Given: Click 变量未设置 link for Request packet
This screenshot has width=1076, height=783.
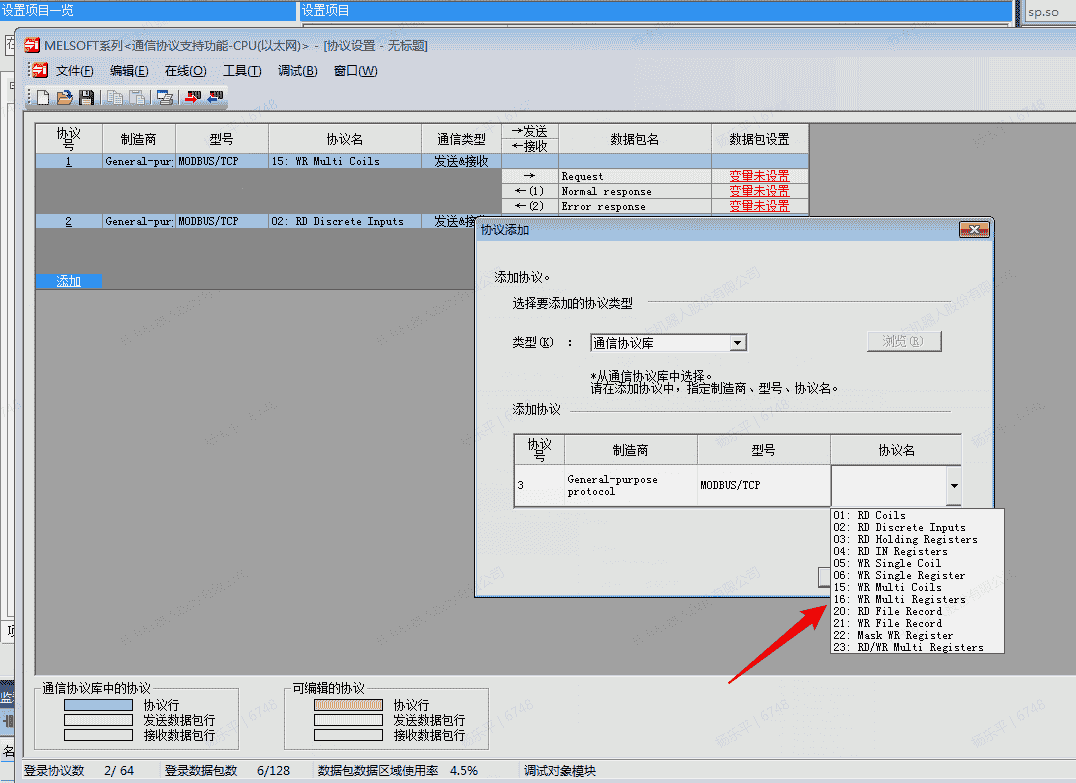Looking at the screenshot, I should point(759,176).
